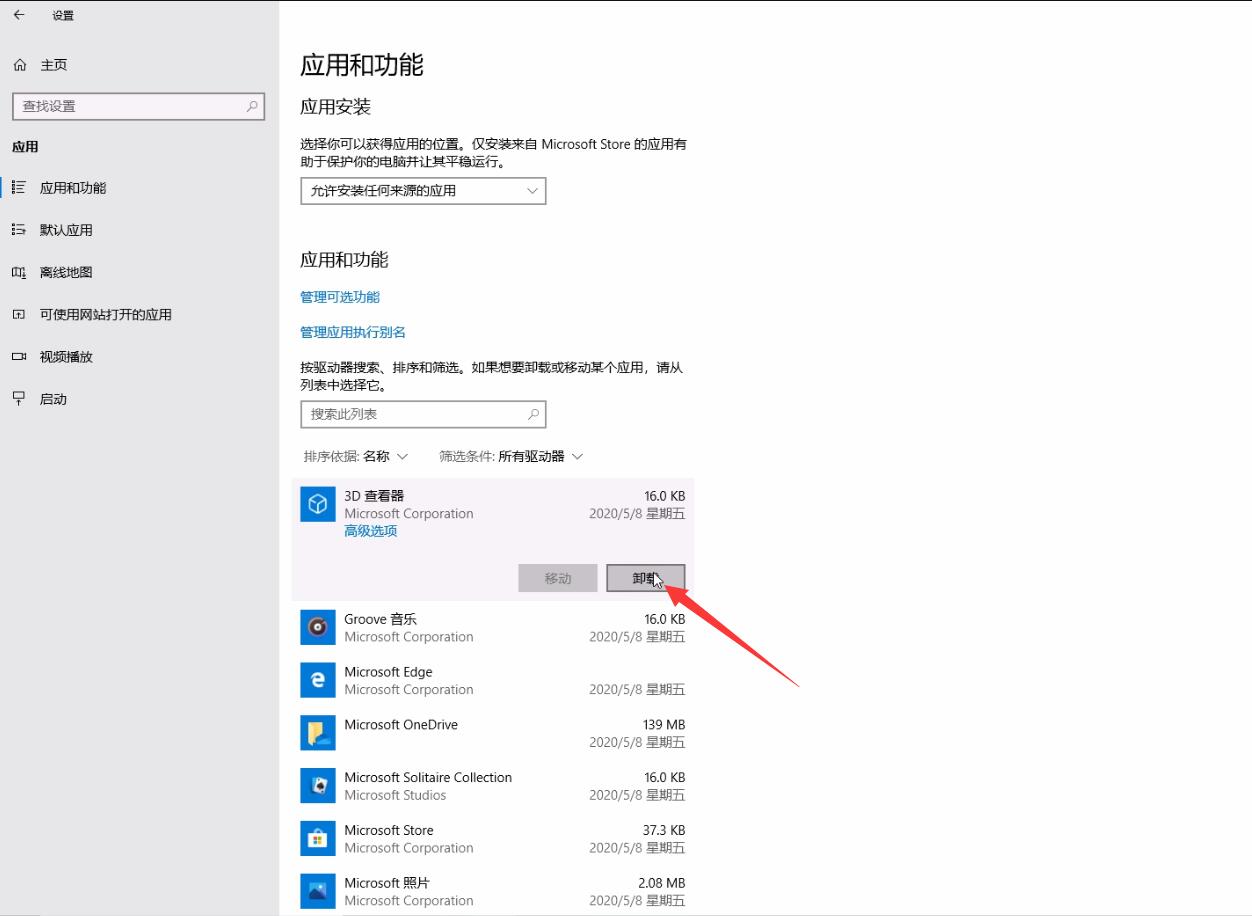Screen dimensions: 1252x916
Task: Select 启动 in the sidebar
Action: click(138, 398)
